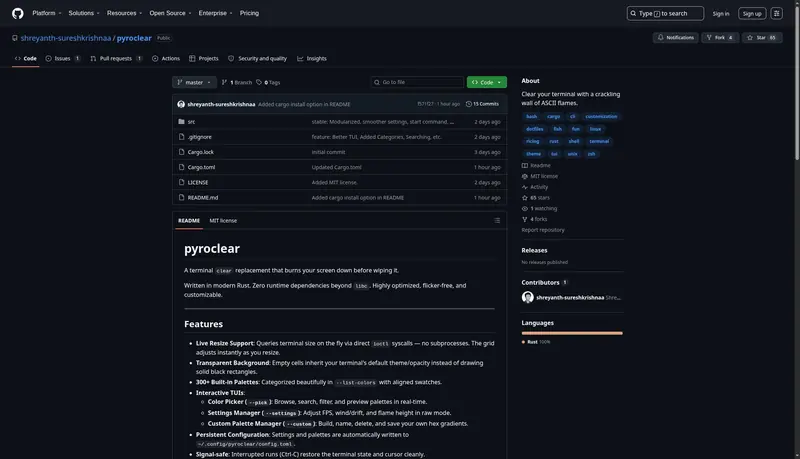Screen dimensions: 800x459
Task: Click Sign in
Action: 721,14
